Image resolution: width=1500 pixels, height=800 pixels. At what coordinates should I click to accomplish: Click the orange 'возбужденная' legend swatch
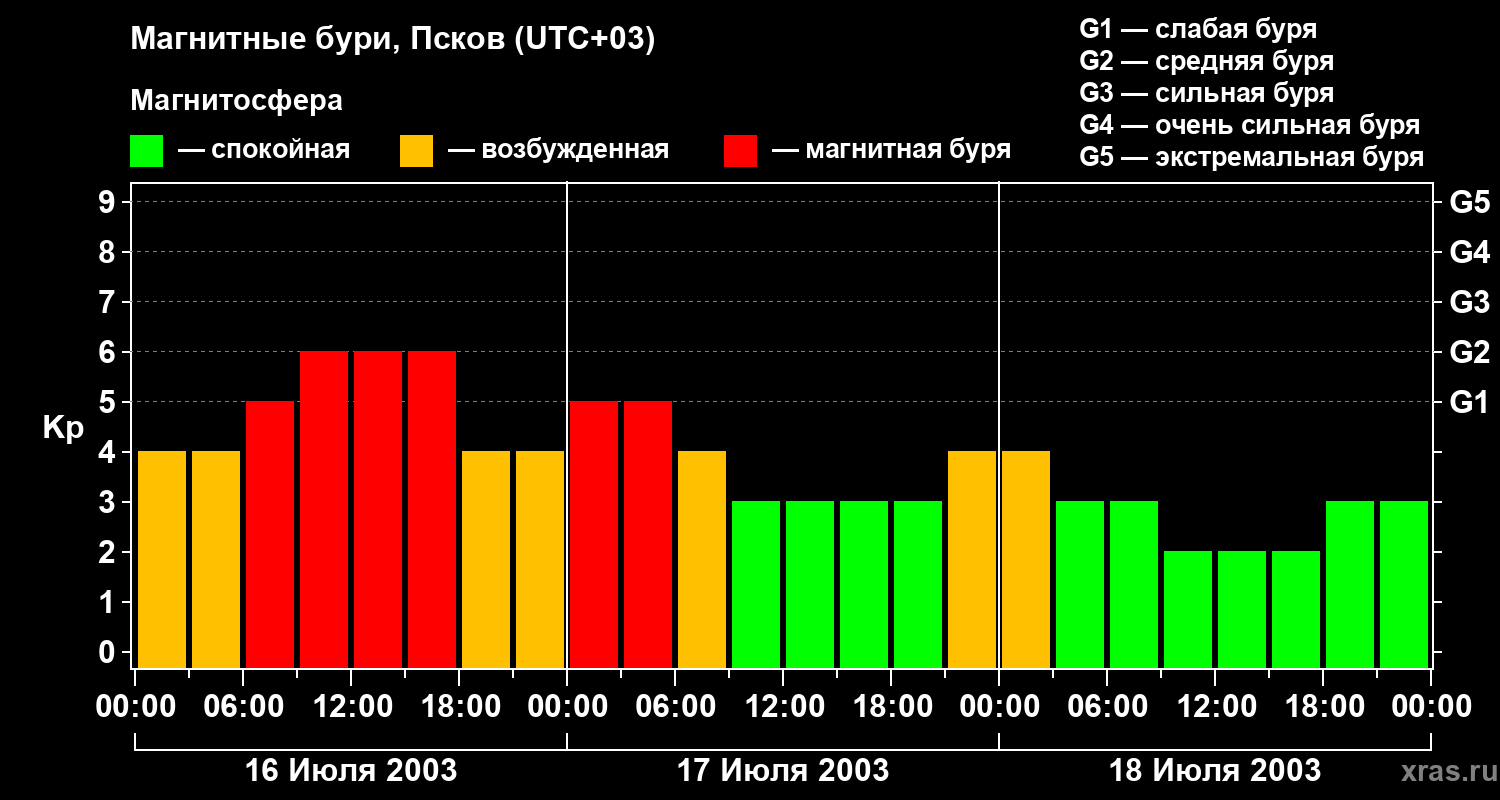point(416,151)
